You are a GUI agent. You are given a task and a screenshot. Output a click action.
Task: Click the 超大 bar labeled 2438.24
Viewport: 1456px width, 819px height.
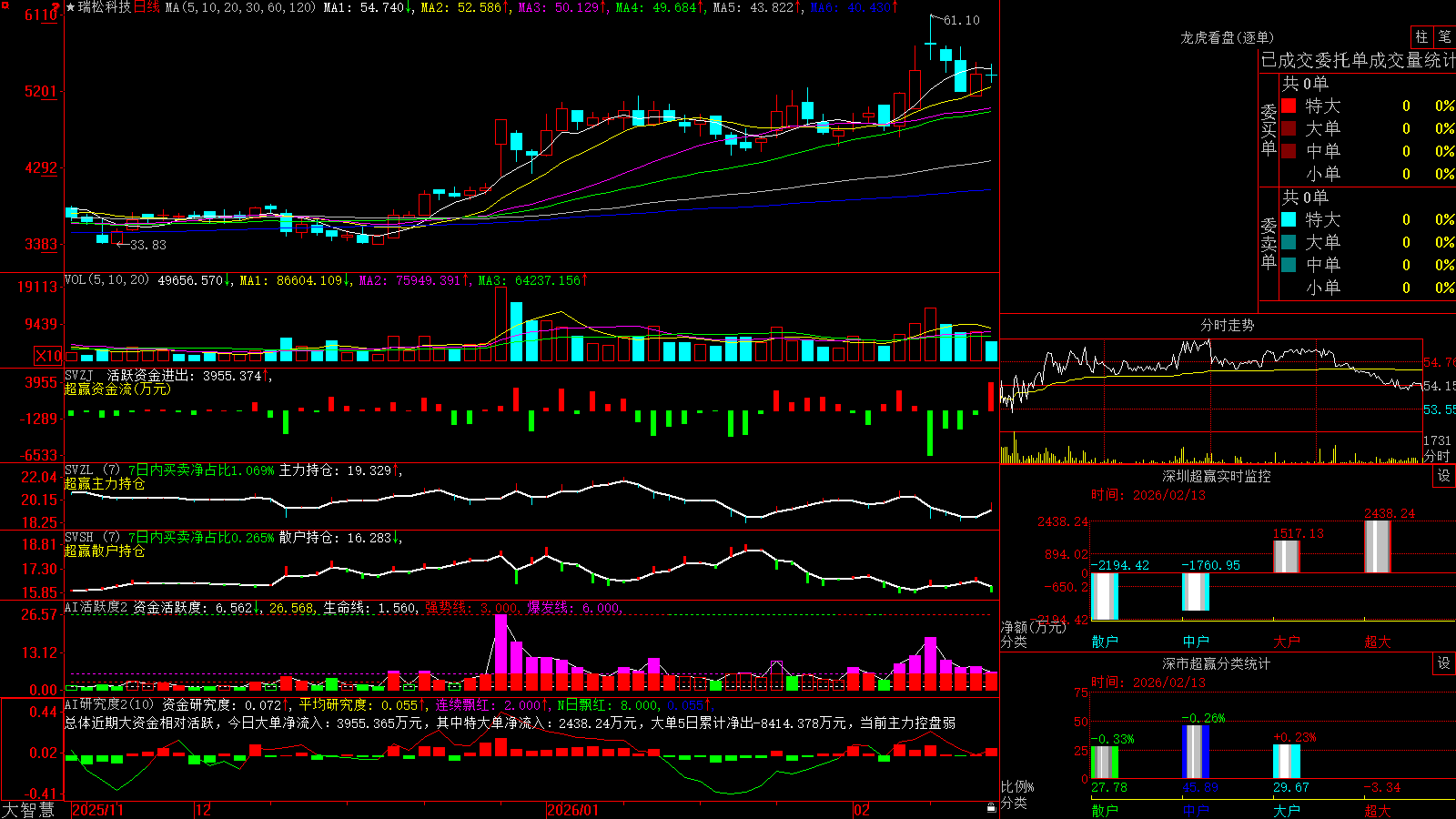point(1378,547)
